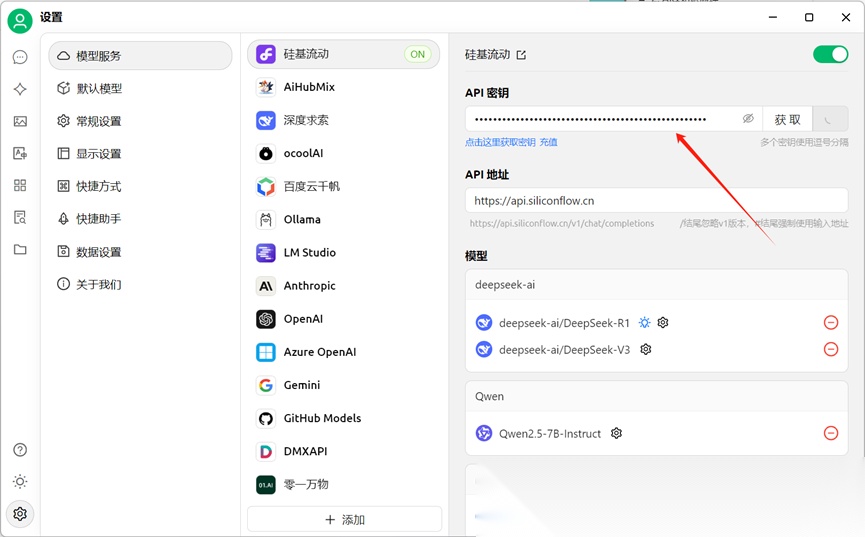Disable the 硅基流动 provider toggle switch
The height and width of the screenshot is (537, 865).
[830, 54]
